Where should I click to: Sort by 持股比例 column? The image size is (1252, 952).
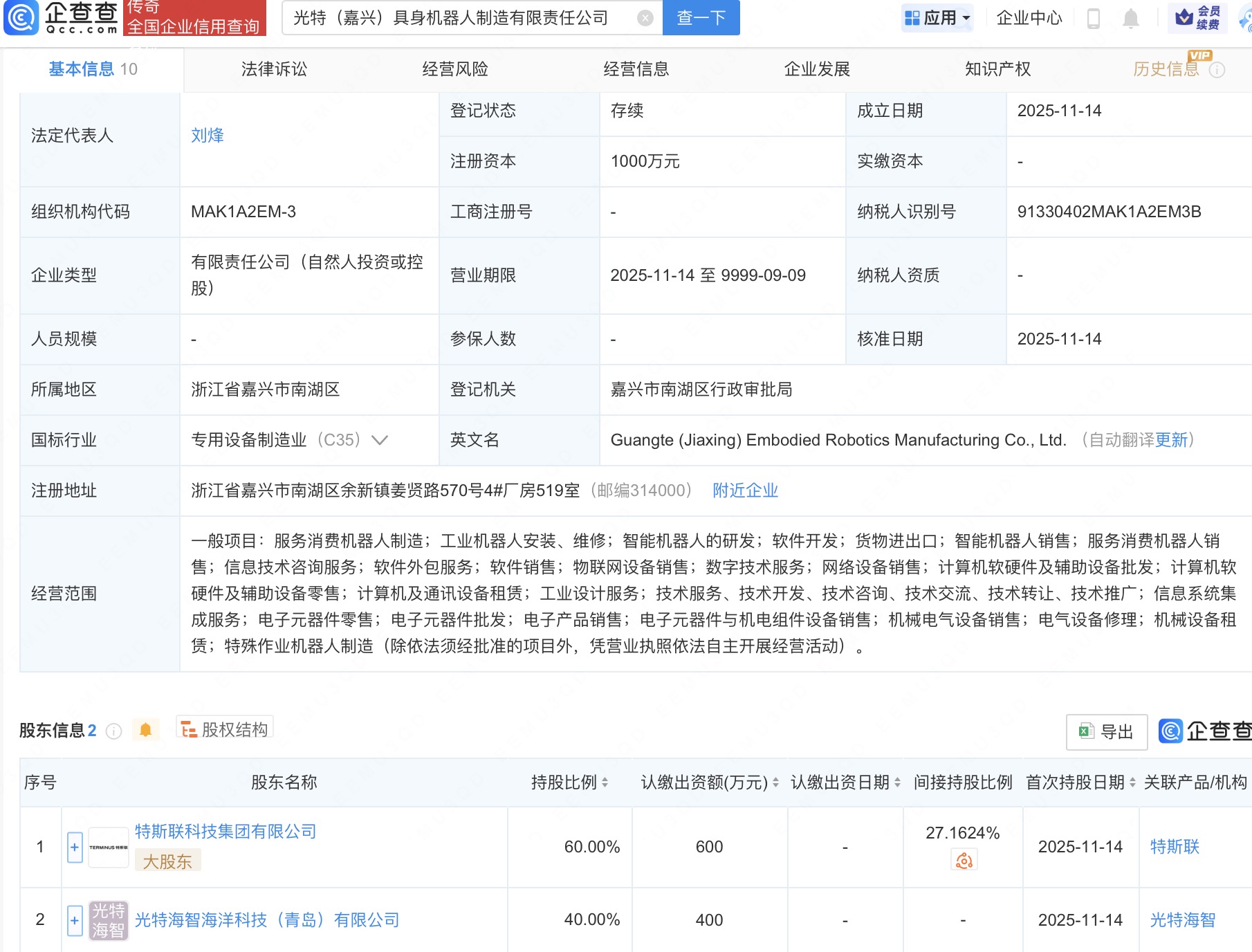605,782
